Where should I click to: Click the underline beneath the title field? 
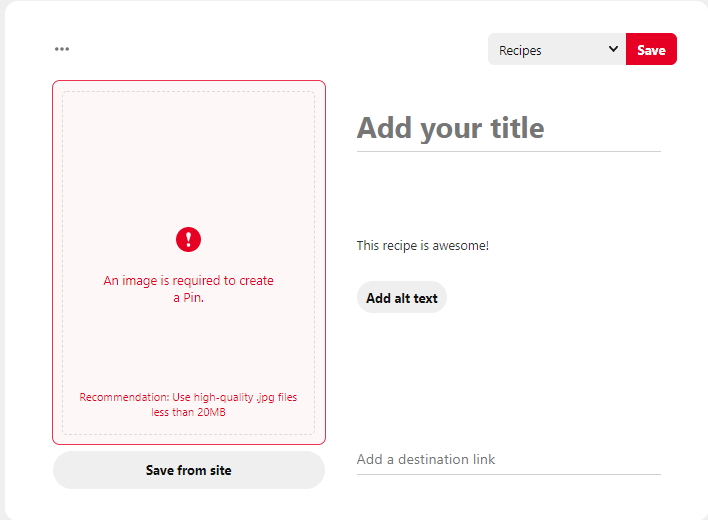508,152
